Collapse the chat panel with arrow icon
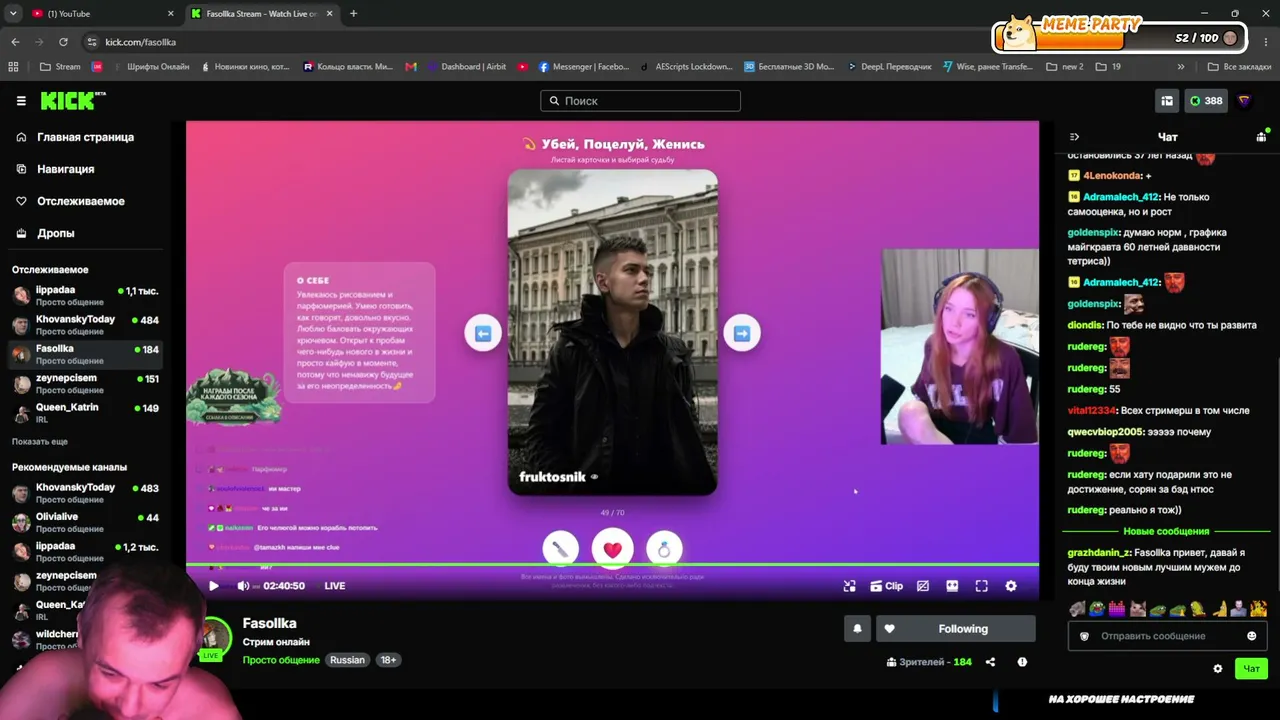Image resolution: width=1280 pixels, height=720 pixels. pos(1075,137)
